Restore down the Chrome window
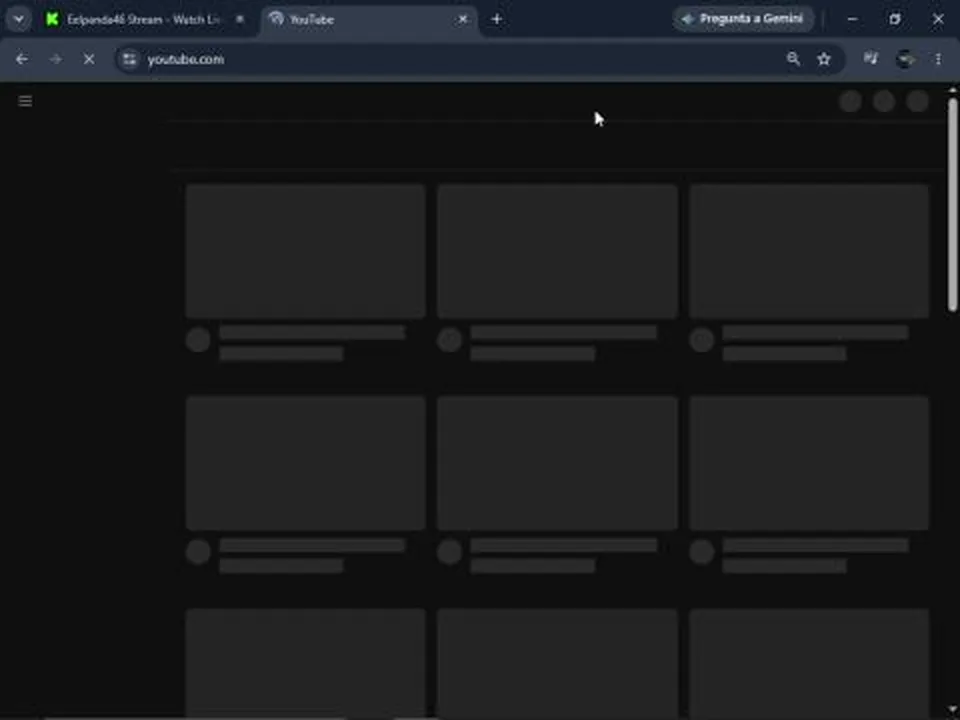Image resolution: width=960 pixels, height=720 pixels. 895,20
